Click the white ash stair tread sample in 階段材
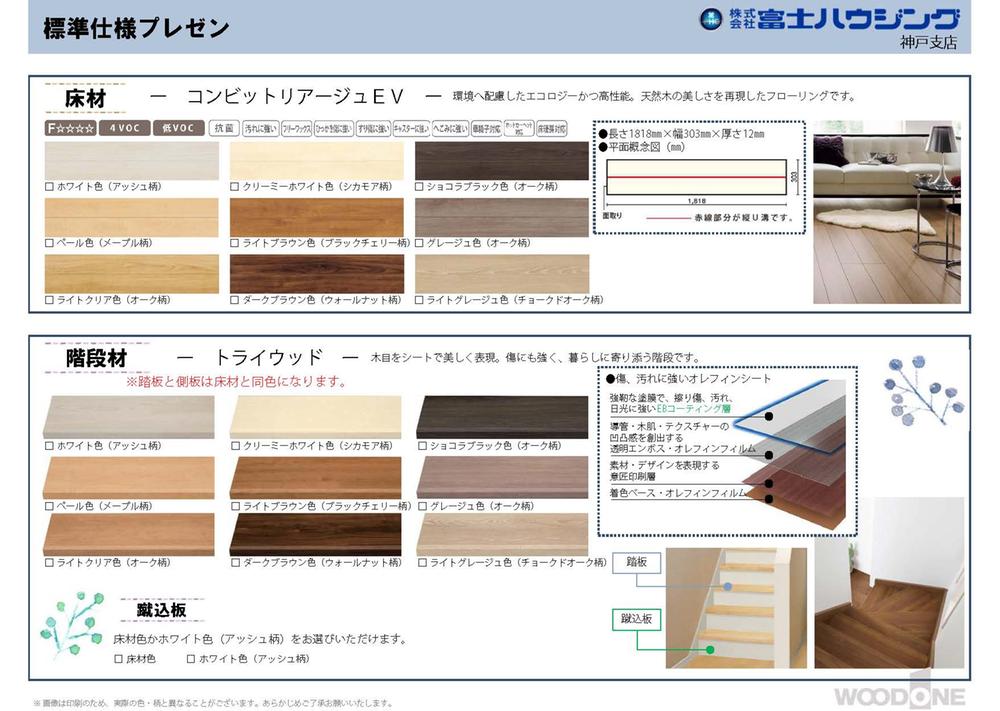The height and width of the screenshot is (711, 1000). (129, 417)
